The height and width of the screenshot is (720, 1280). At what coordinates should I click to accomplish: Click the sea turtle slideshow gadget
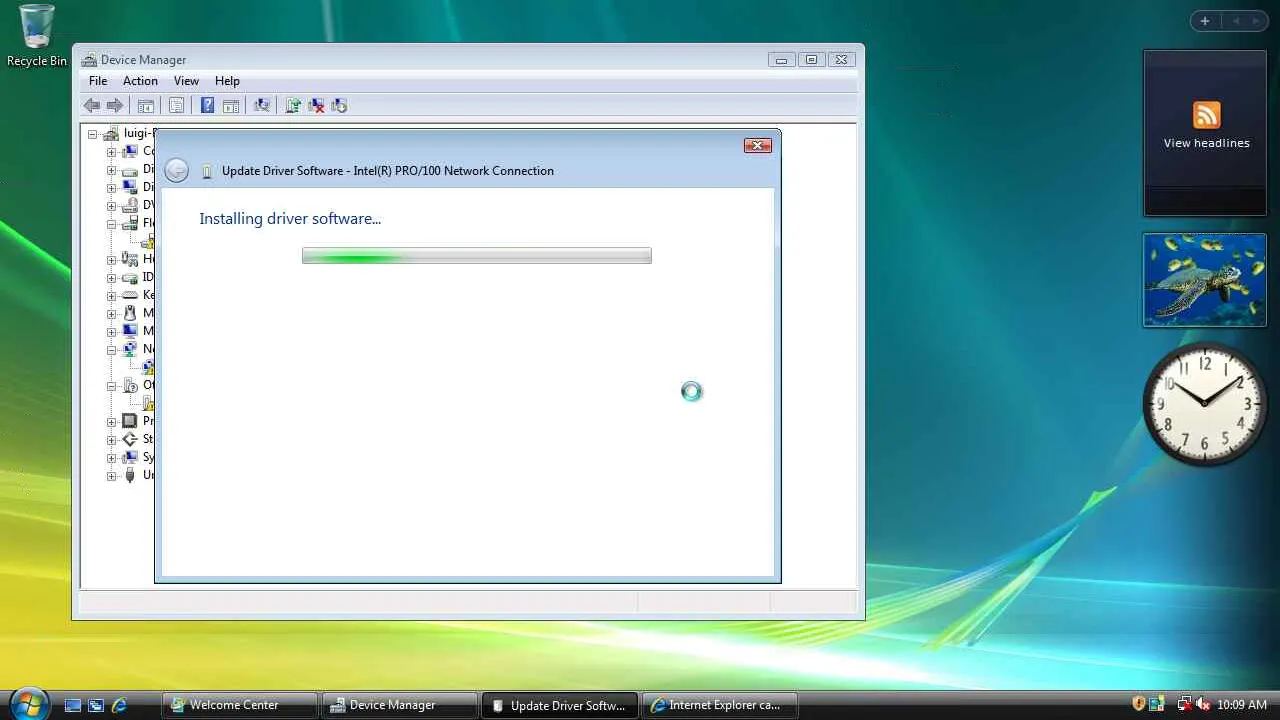1205,280
